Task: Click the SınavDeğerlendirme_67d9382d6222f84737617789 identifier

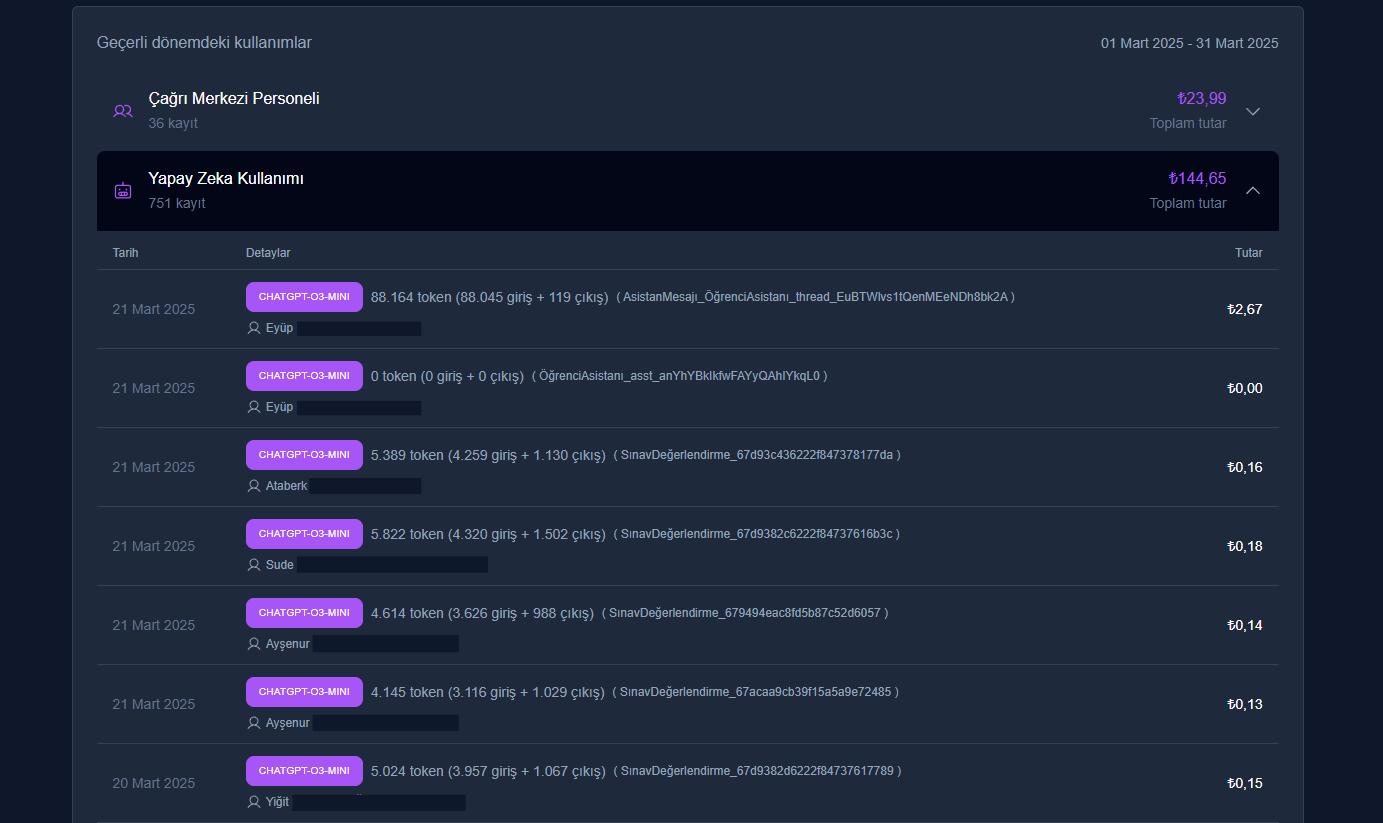Action: [758, 771]
